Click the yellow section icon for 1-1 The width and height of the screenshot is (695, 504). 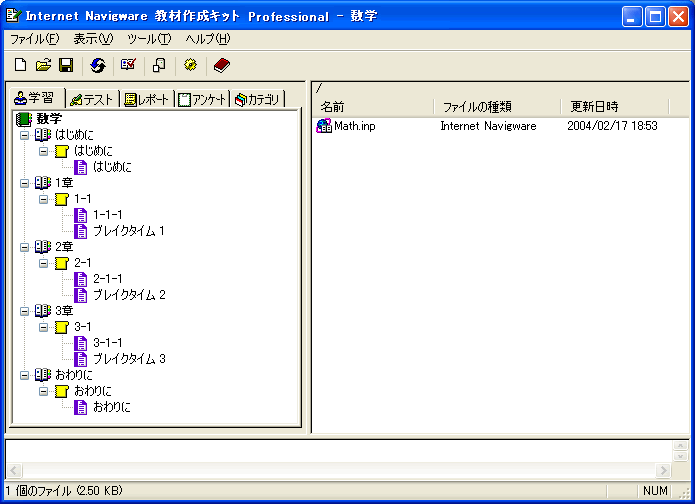click(x=62, y=199)
